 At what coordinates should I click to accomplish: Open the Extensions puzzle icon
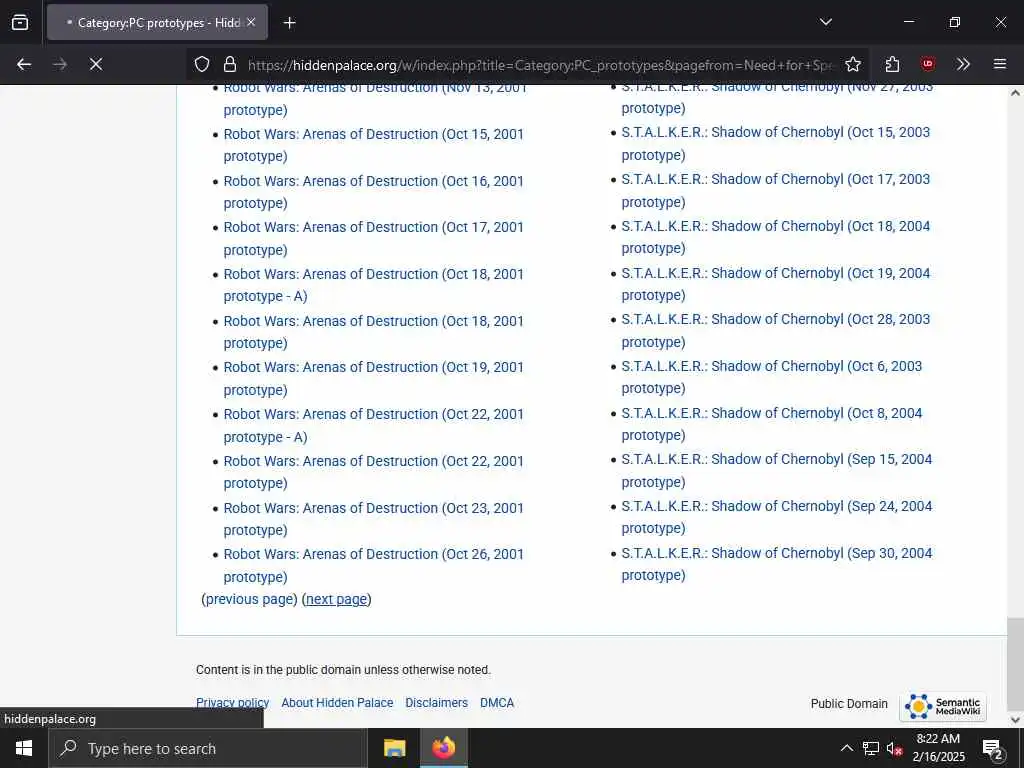[x=892, y=64]
